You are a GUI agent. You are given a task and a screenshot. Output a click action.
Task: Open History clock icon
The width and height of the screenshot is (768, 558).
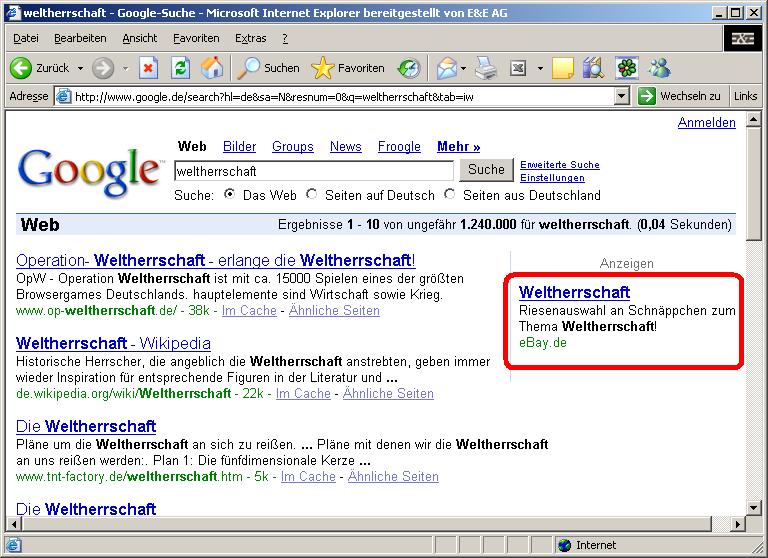(x=409, y=68)
